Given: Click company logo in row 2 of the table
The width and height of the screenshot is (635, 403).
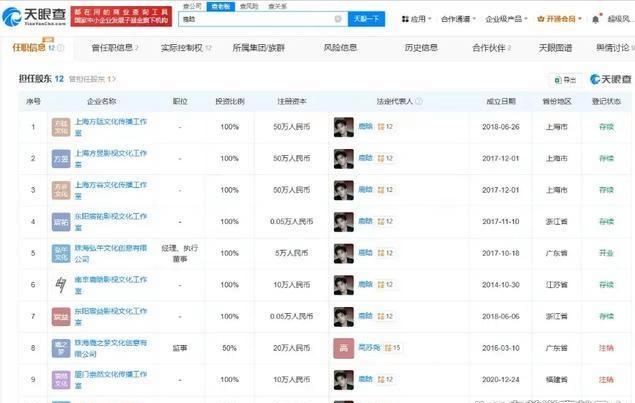Looking at the screenshot, I should point(61,158).
